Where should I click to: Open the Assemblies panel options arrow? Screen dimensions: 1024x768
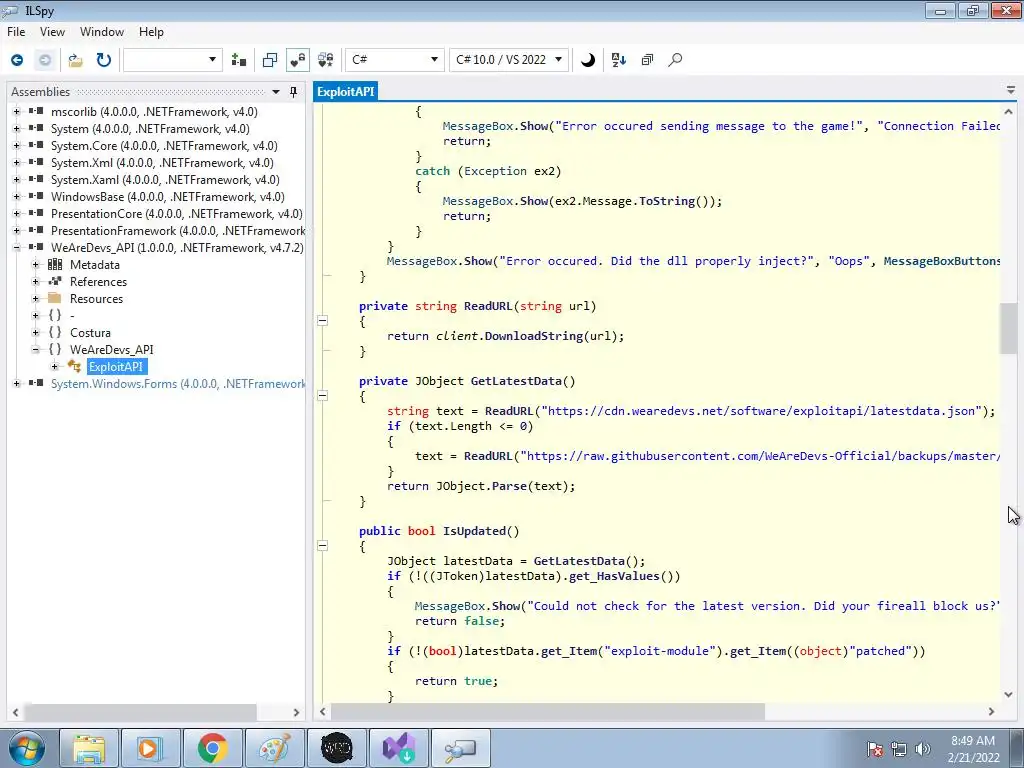pos(276,92)
